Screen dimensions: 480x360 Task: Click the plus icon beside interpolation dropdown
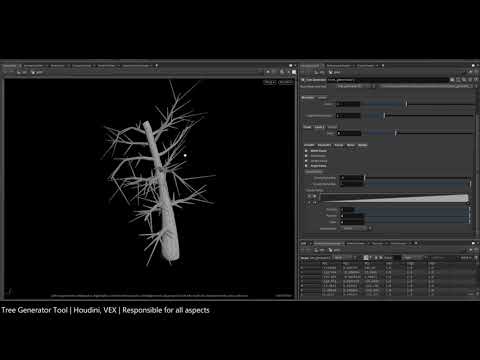370,228
